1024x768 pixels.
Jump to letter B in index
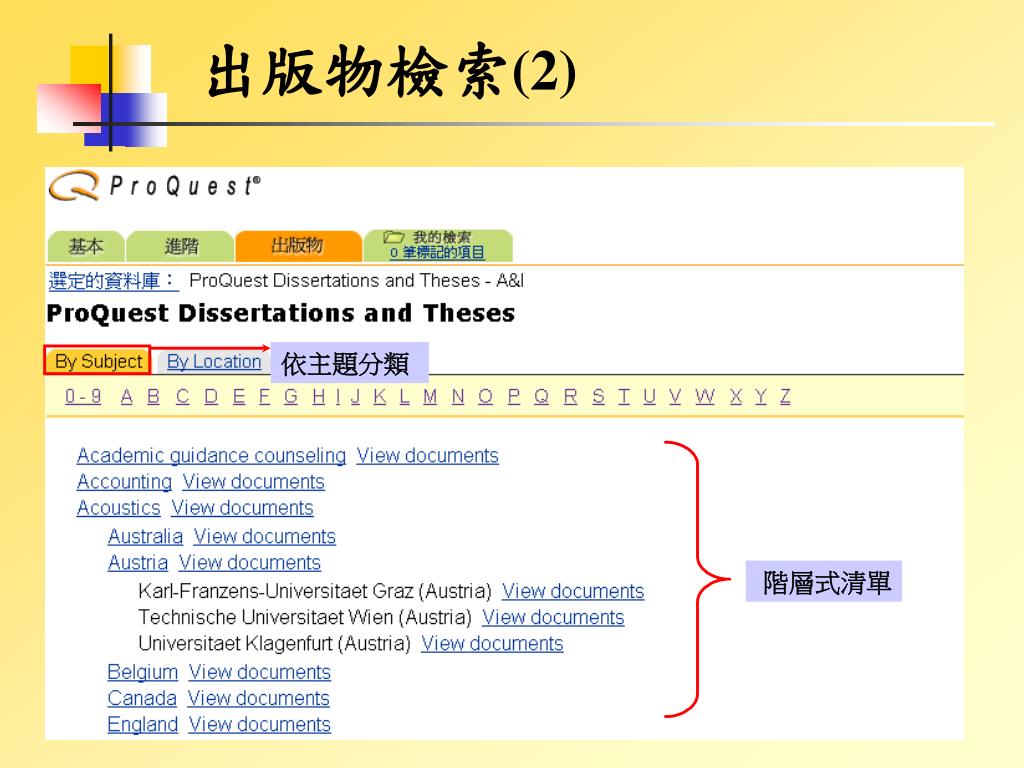[x=153, y=396]
